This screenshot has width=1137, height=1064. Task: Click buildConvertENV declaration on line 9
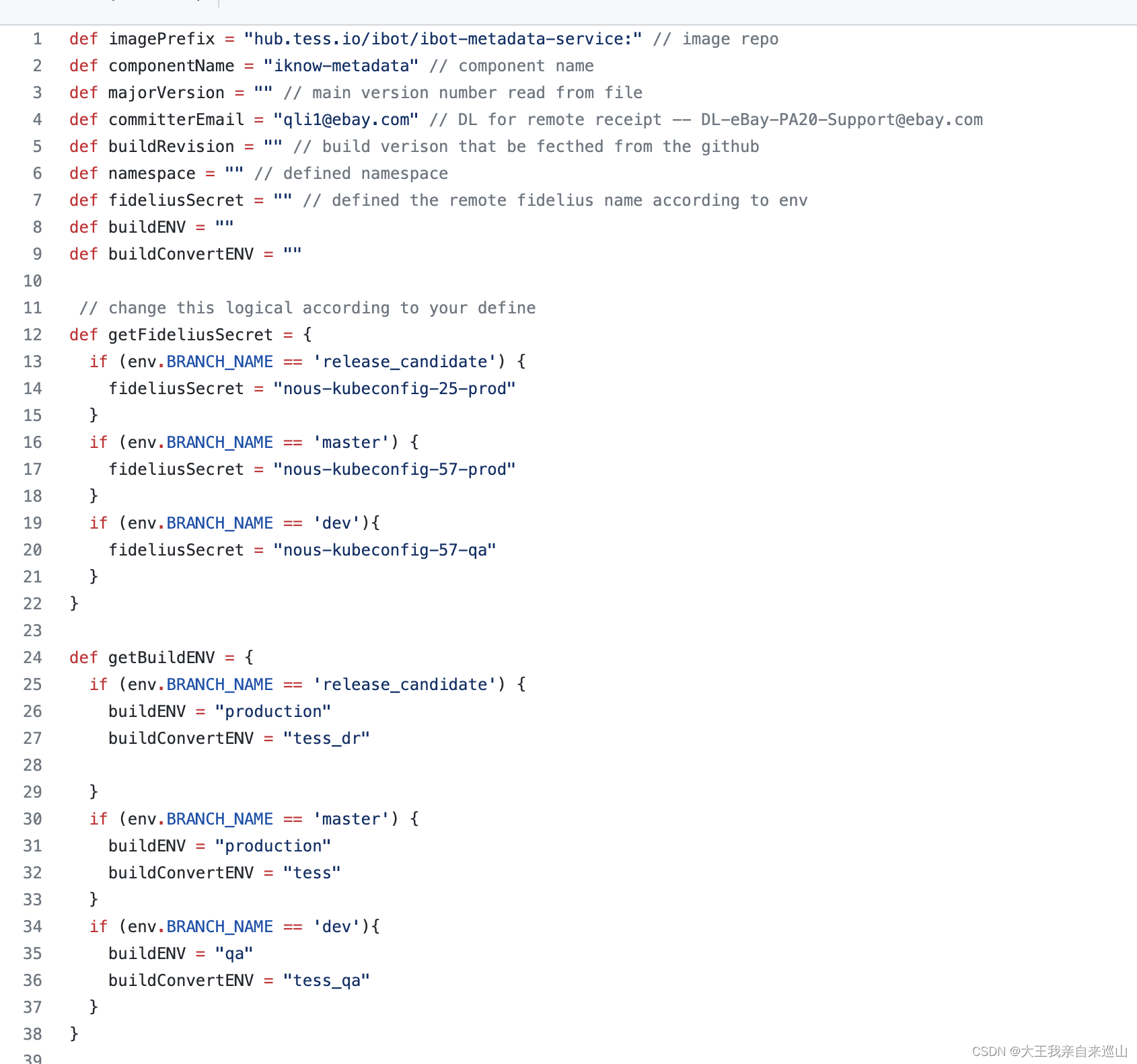[181, 254]
